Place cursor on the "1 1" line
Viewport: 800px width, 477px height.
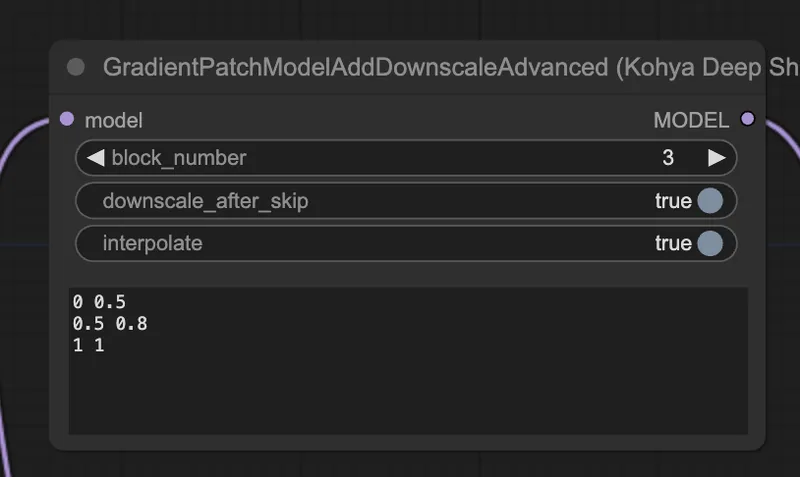pos(88,345)
